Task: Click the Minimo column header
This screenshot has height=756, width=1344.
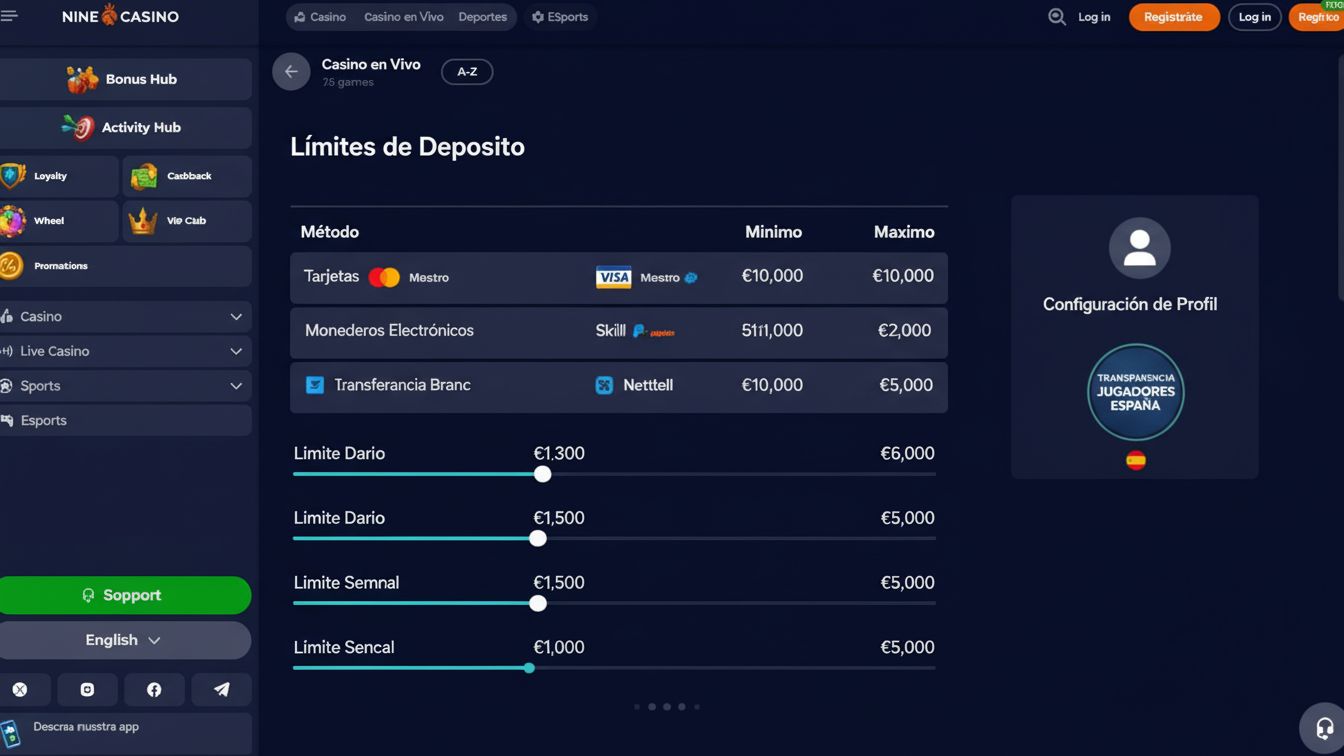Action: (x=773, y=232)
